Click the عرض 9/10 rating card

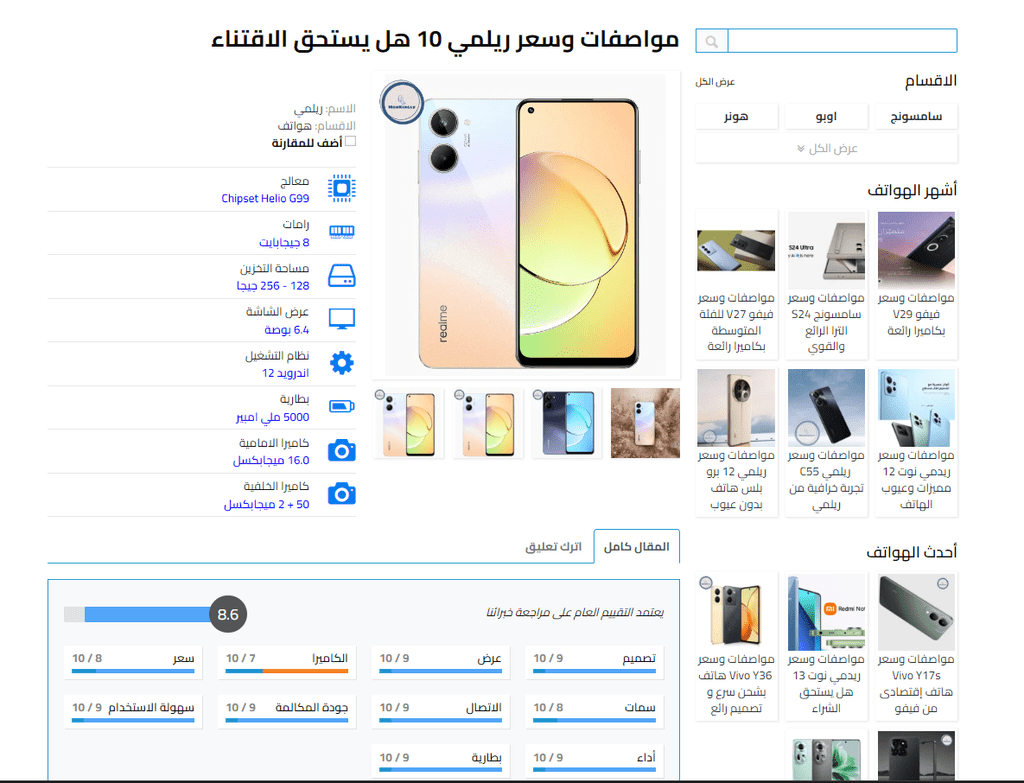441,662
